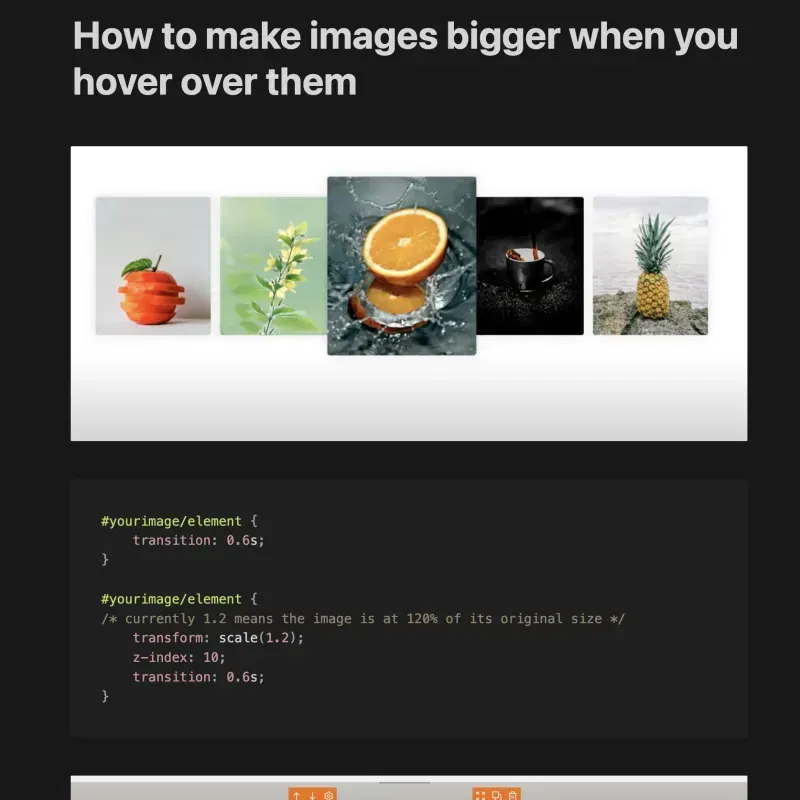
Task: Click the first #yourimage/element selector
Action: click(171, 521)
